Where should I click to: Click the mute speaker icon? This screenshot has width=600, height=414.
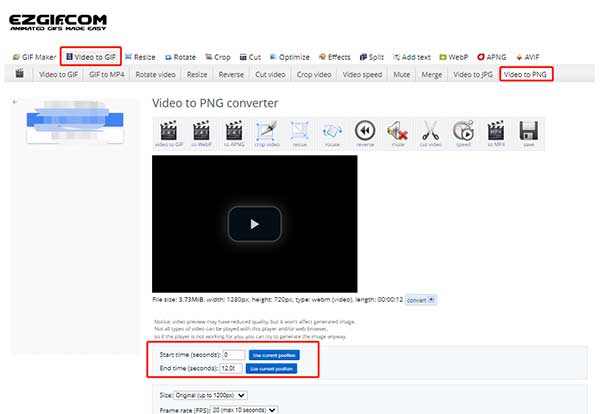(x=398, y=134)
